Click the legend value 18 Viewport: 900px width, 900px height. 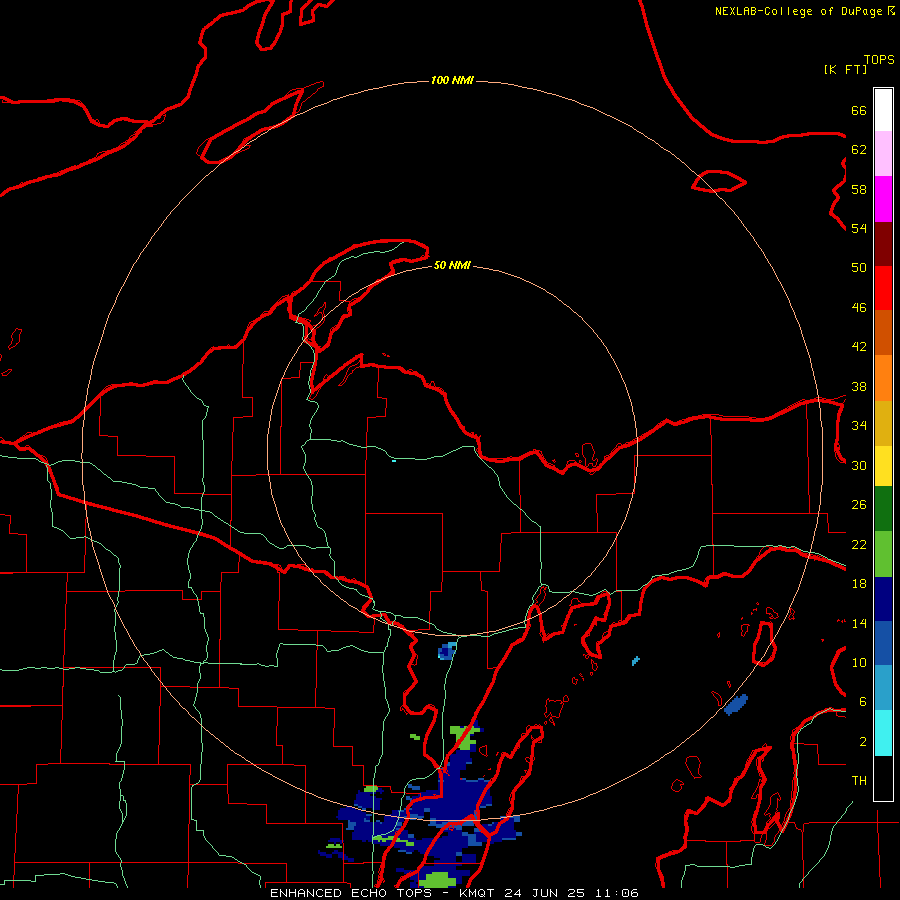click(859, 584)
